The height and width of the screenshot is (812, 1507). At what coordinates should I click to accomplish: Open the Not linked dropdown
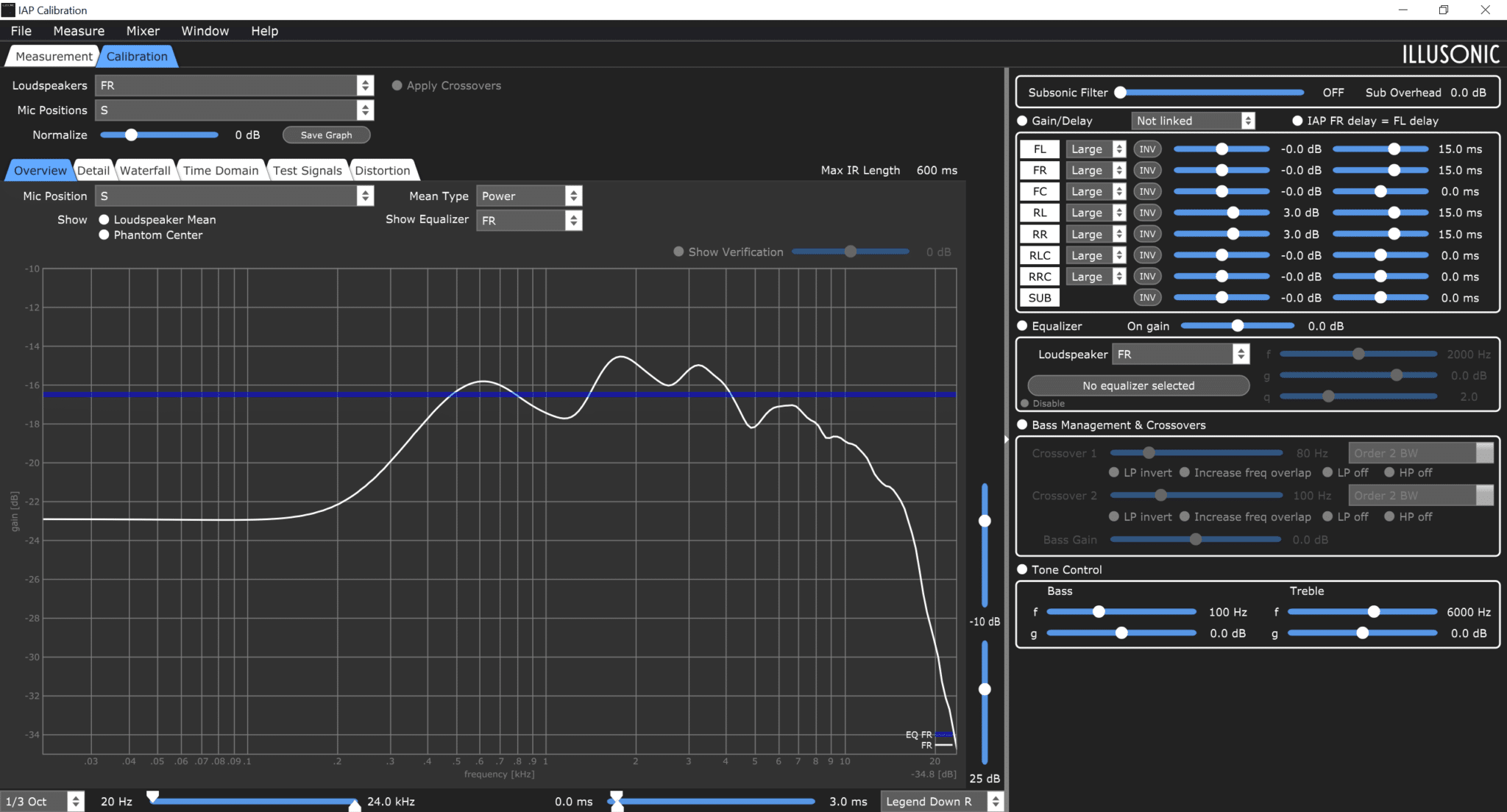pos(1193,121)
